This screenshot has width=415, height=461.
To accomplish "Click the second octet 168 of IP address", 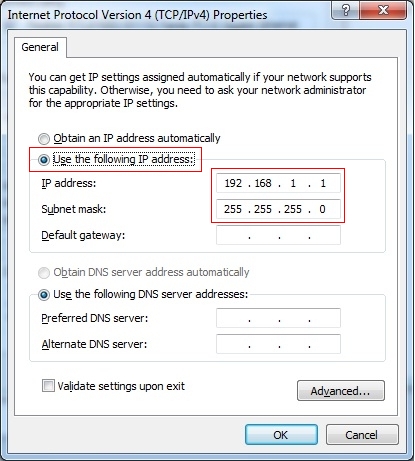I will click(x=263, y=183).
